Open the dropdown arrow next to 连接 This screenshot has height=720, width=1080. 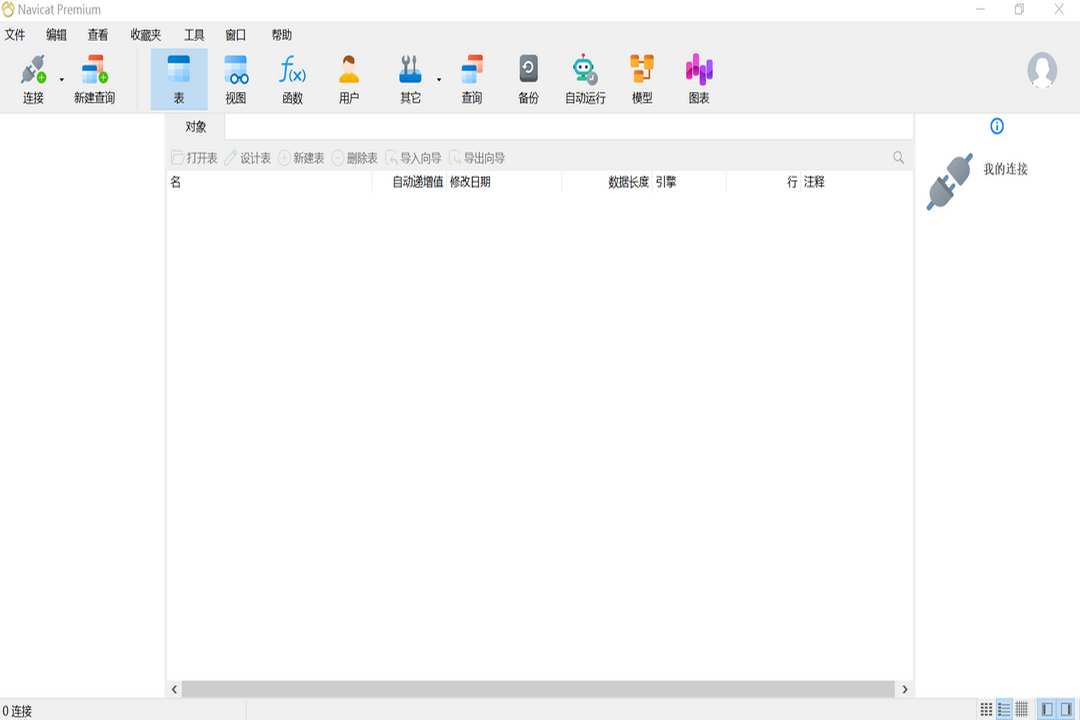[60, 80]
